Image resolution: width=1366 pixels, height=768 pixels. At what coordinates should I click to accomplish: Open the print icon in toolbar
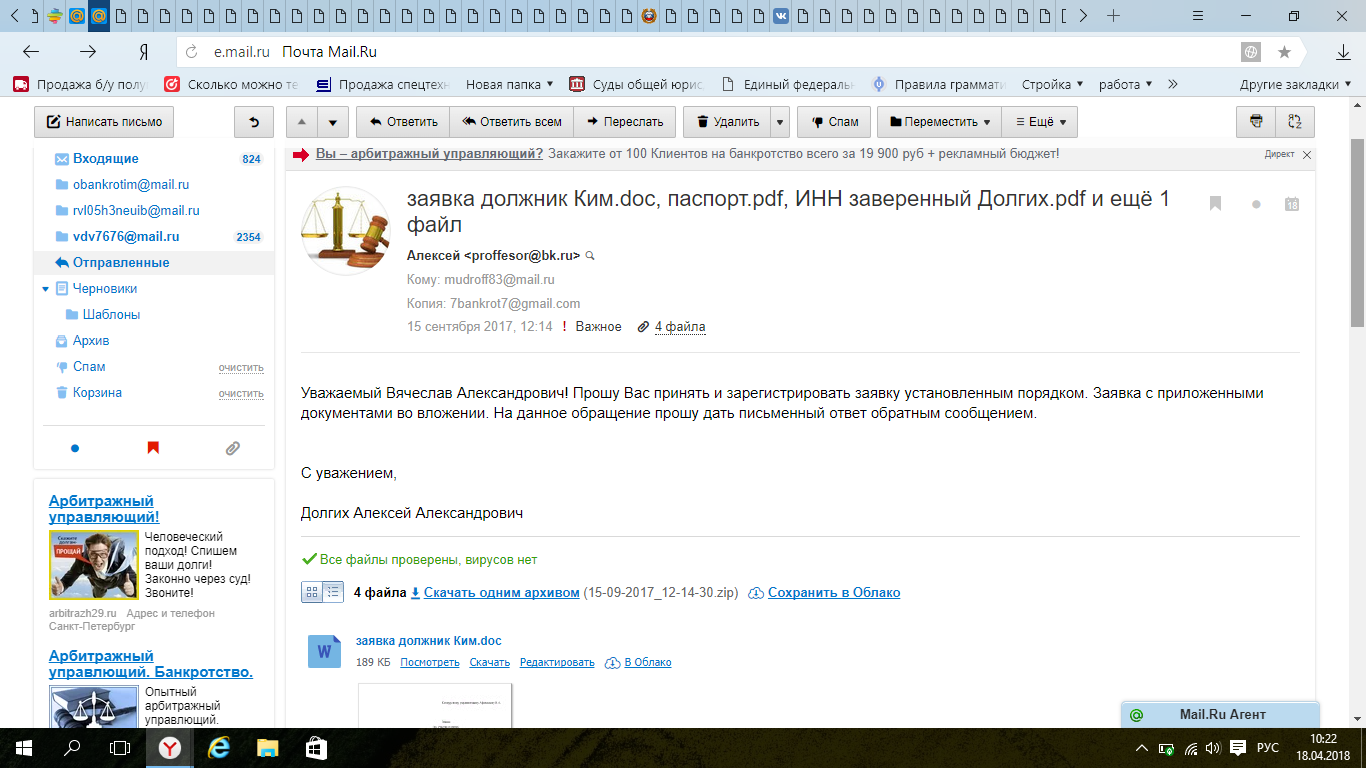tap(1256, 122)
